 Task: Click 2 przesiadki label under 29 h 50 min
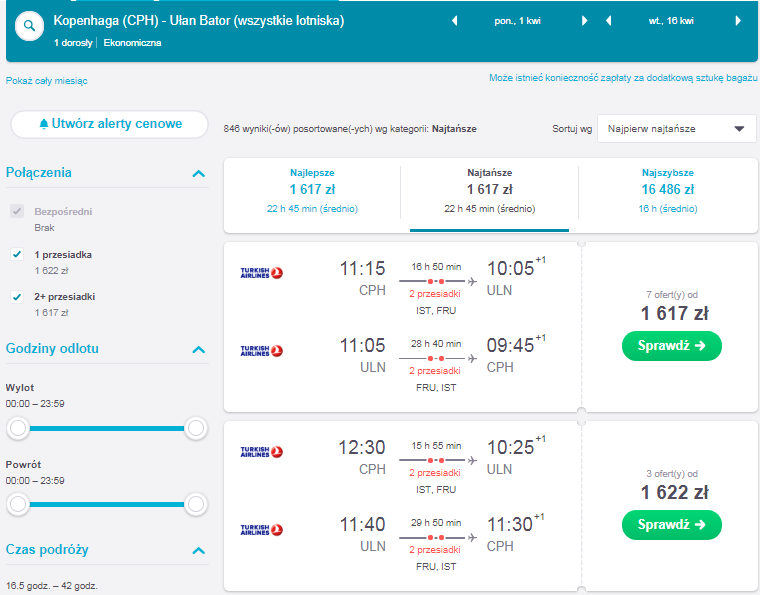click(x=435, y=550)
